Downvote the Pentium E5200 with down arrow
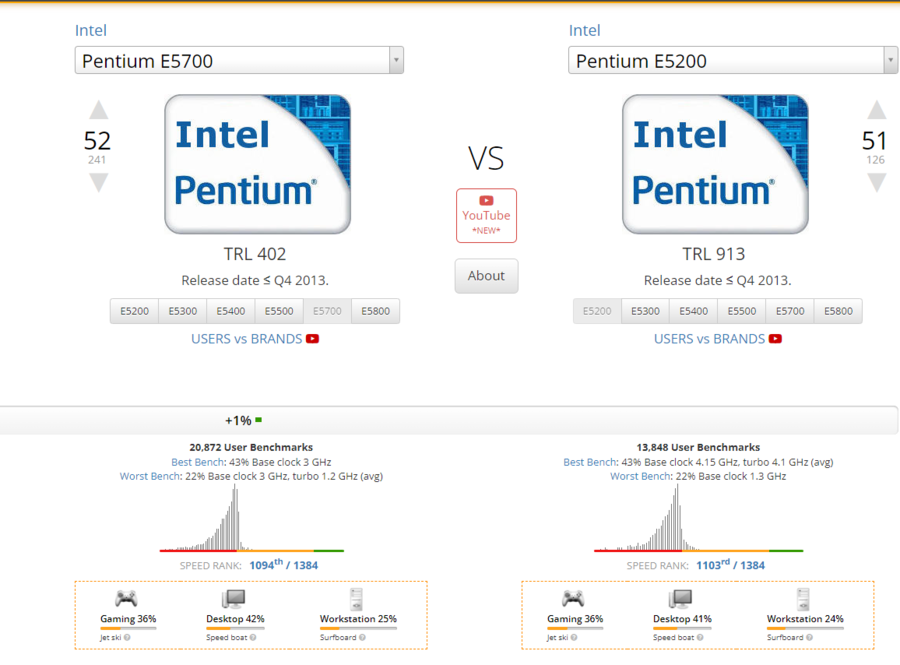The image size is (900, 665). pos(876,182)
